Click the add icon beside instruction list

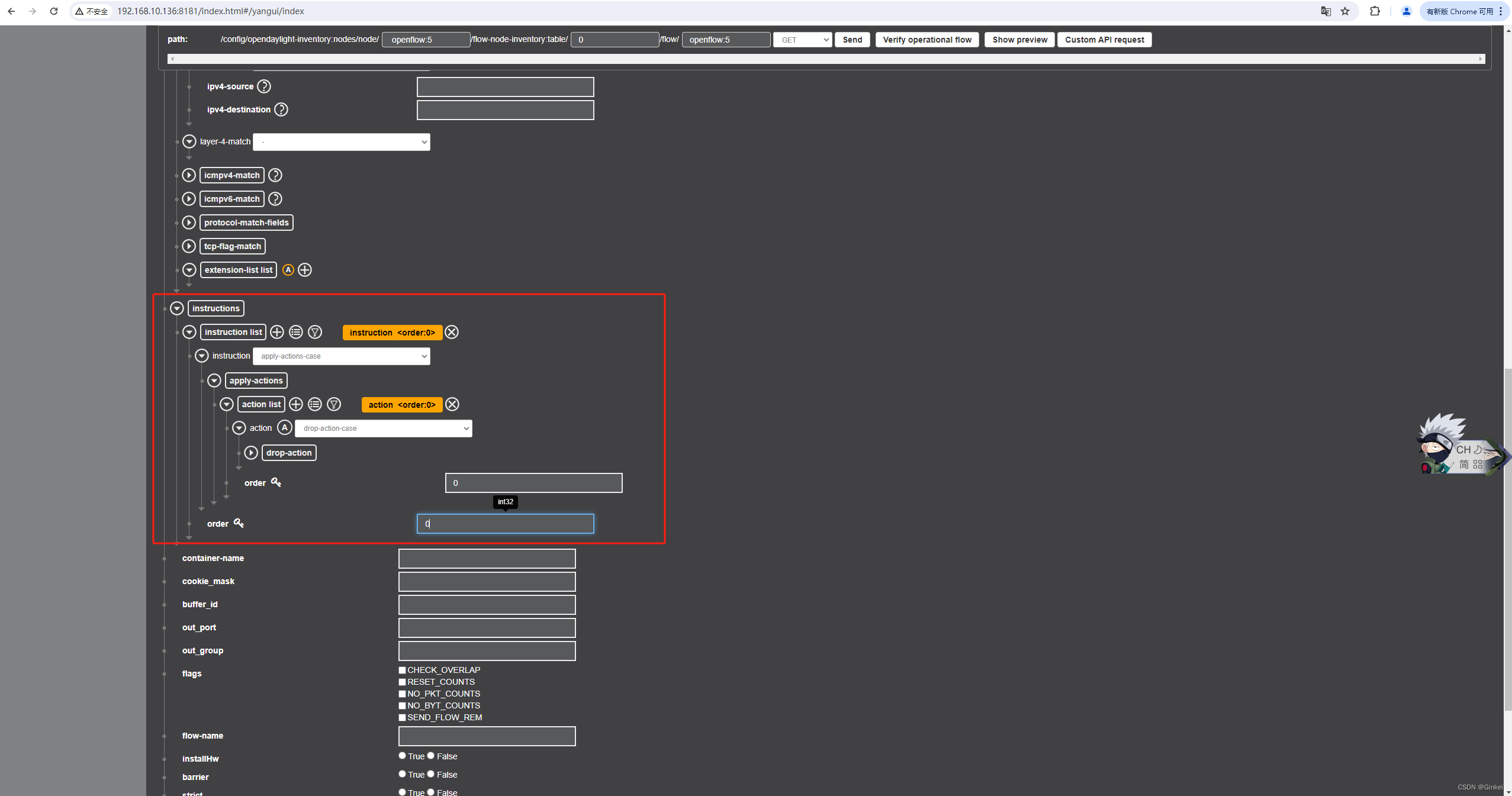[276, 332]
